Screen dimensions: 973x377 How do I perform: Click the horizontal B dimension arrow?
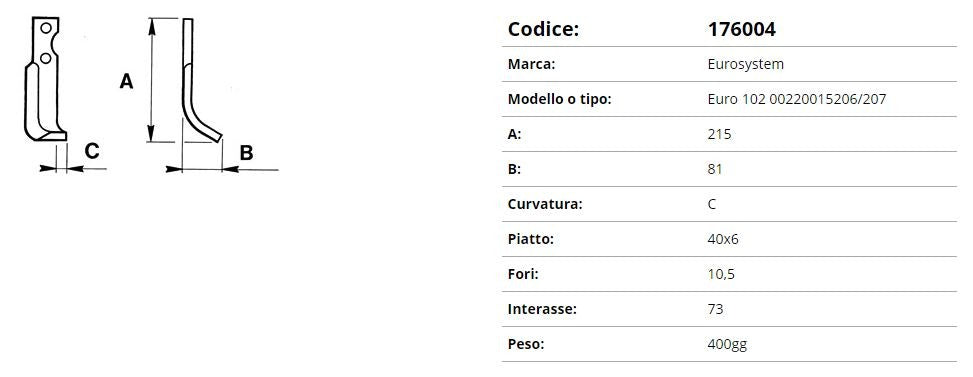pyautogui.click(x=222, y=169)
